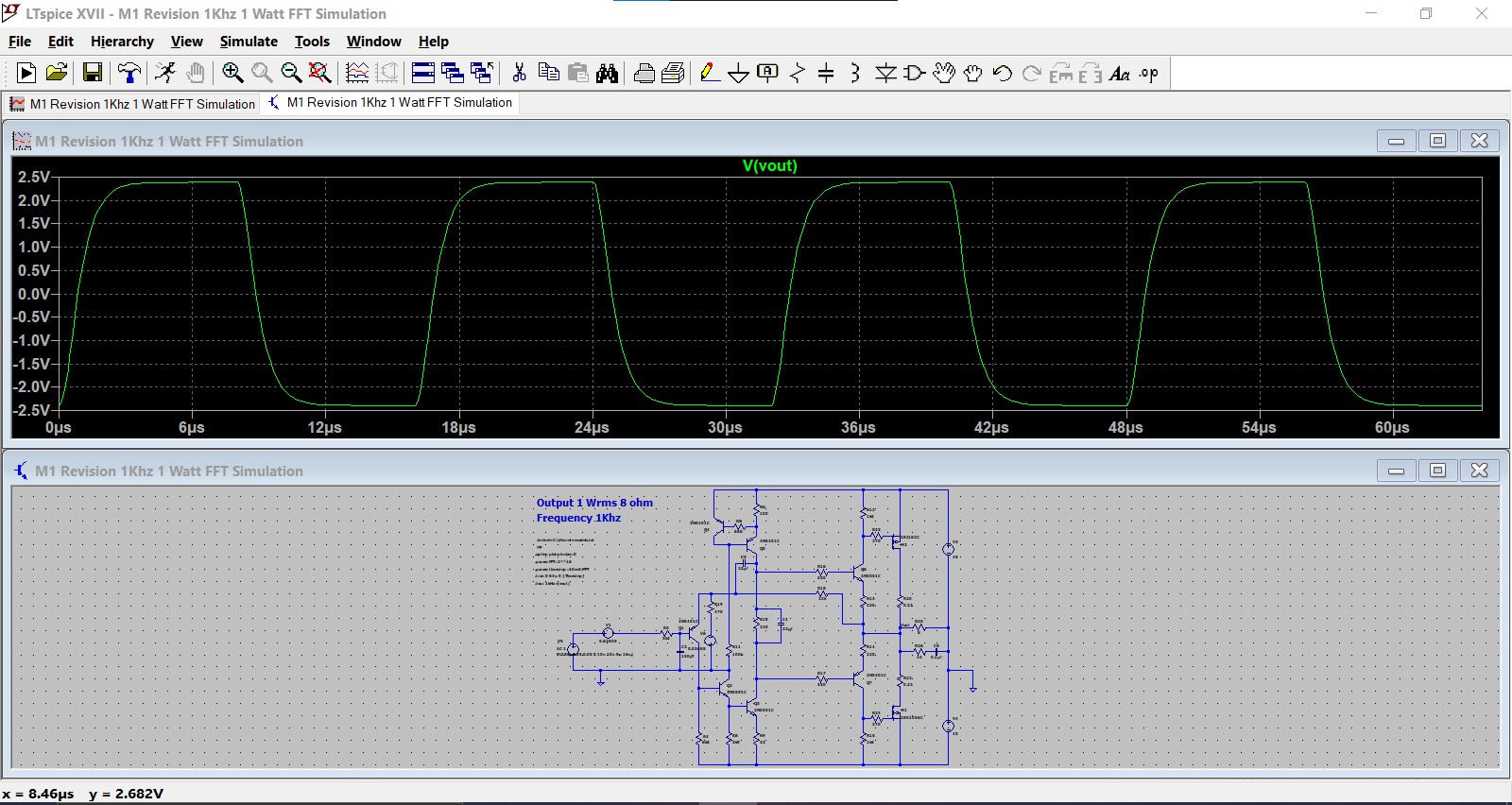This screenshot has height=805, width=1512.
Task: Open the Window menu
Action: pos(373,42)
